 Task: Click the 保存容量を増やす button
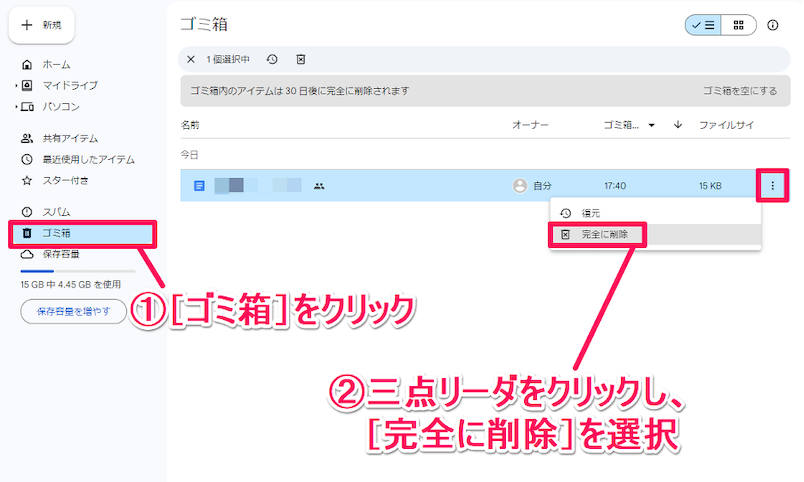(x=74, y=312)
